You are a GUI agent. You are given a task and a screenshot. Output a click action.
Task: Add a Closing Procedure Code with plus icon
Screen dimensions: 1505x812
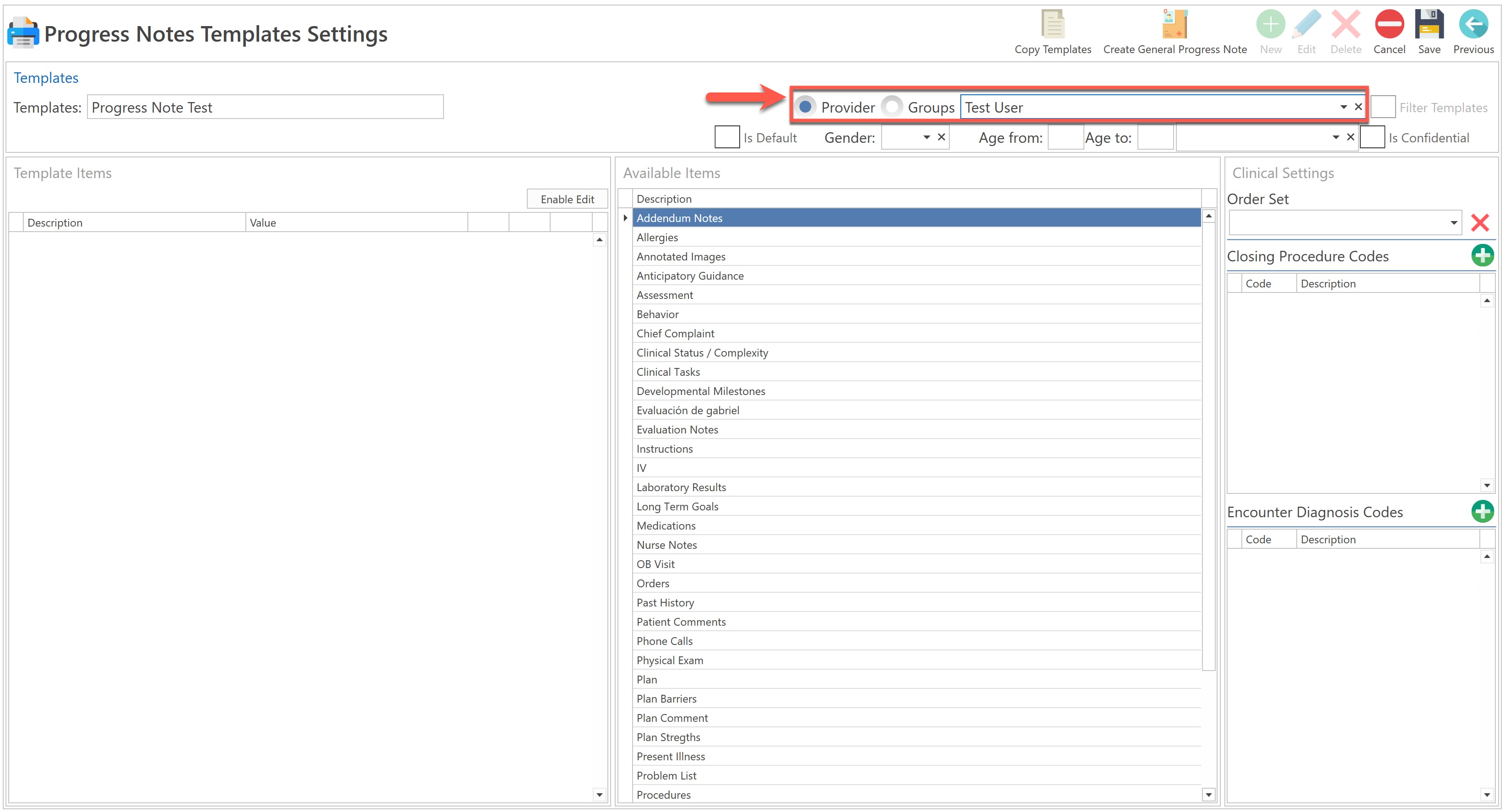coord(1482,255)
